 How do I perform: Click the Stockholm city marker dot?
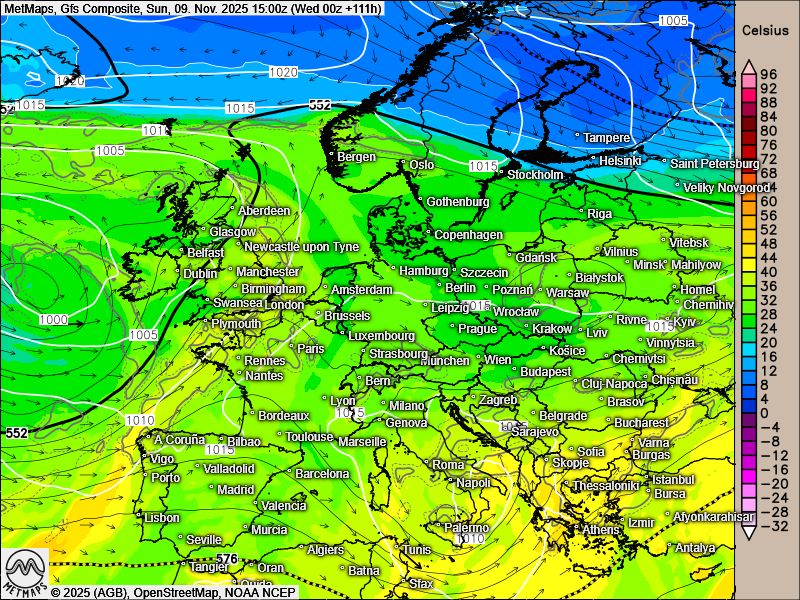[502, 175]
